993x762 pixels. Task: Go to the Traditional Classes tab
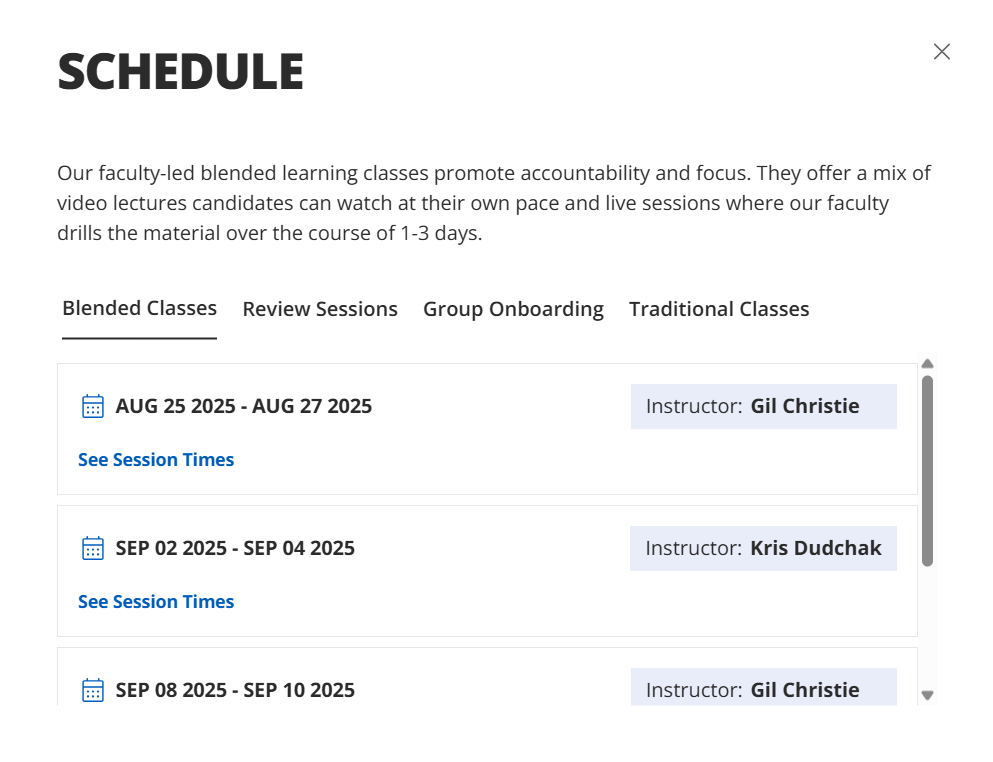pos(719,309)
